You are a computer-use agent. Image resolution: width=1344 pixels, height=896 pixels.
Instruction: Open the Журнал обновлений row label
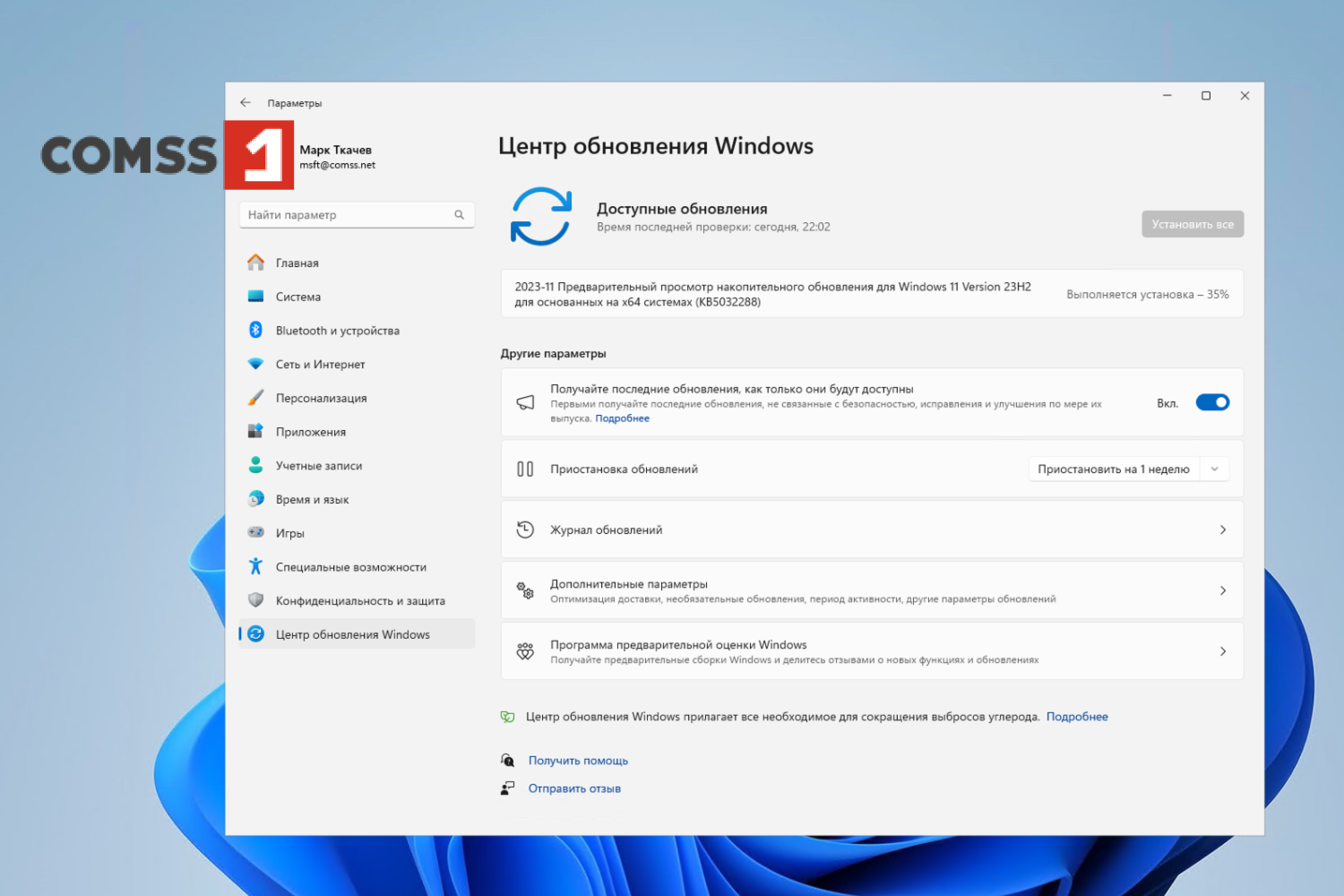pos(606,530)
